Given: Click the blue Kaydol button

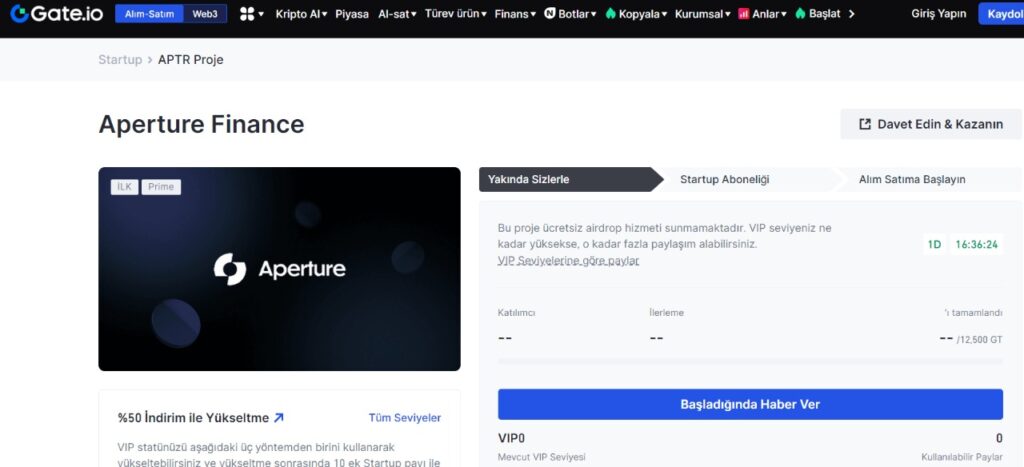Looking at the screenshot, I should (1001, 14).
